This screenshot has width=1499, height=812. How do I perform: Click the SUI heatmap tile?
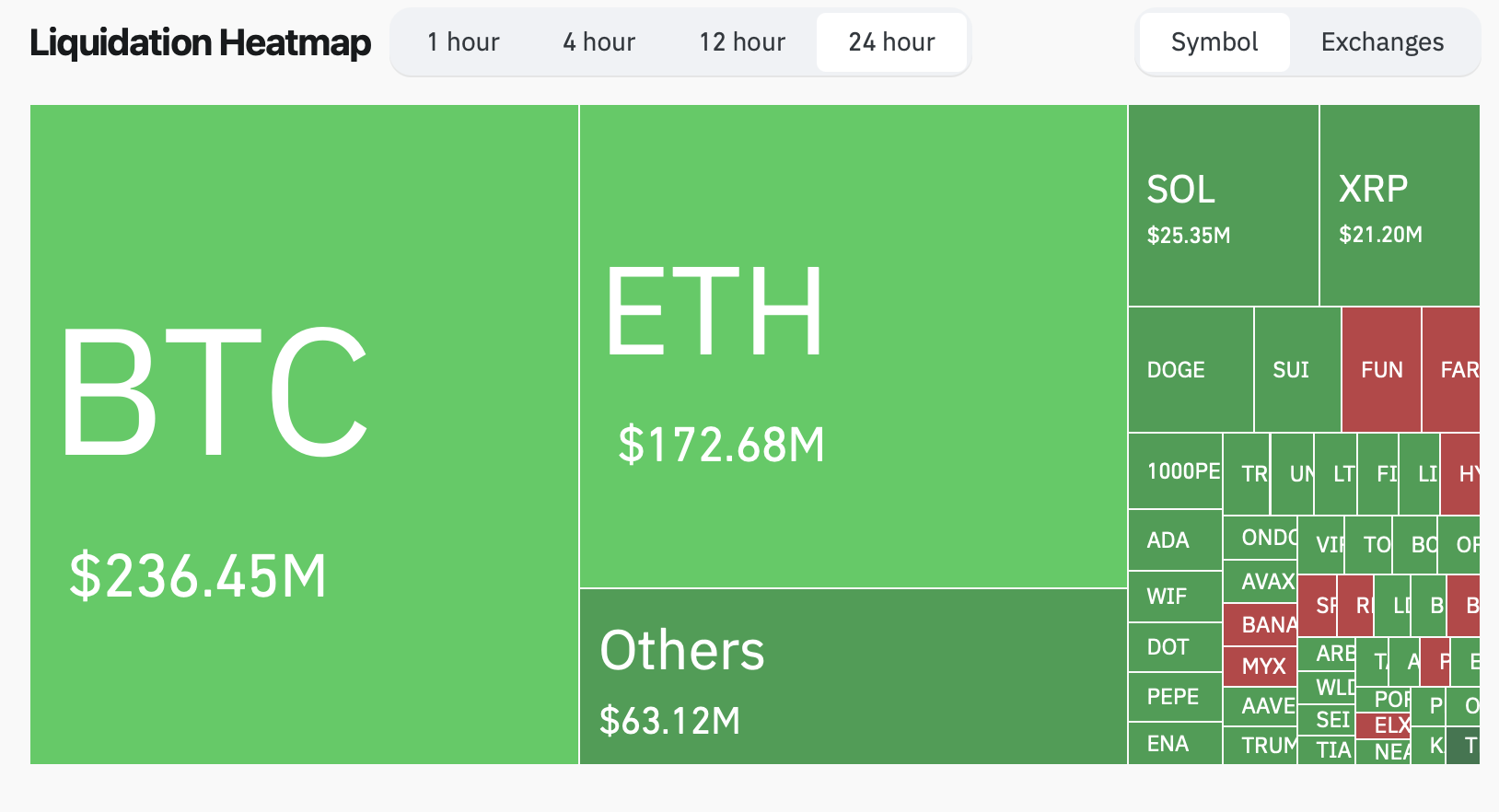[x=1297, y=370]
